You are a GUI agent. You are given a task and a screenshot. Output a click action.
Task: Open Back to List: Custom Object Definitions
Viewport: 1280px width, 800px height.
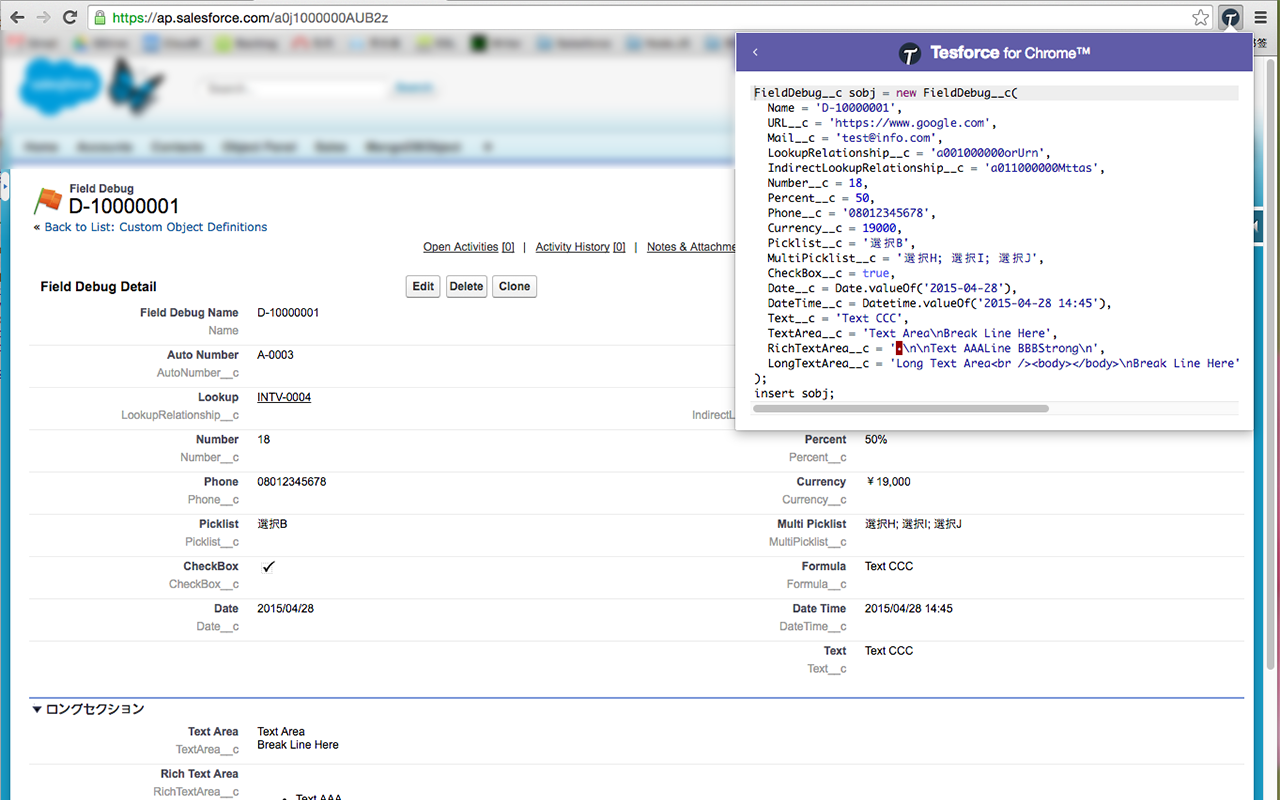click(x=156, y=227)
